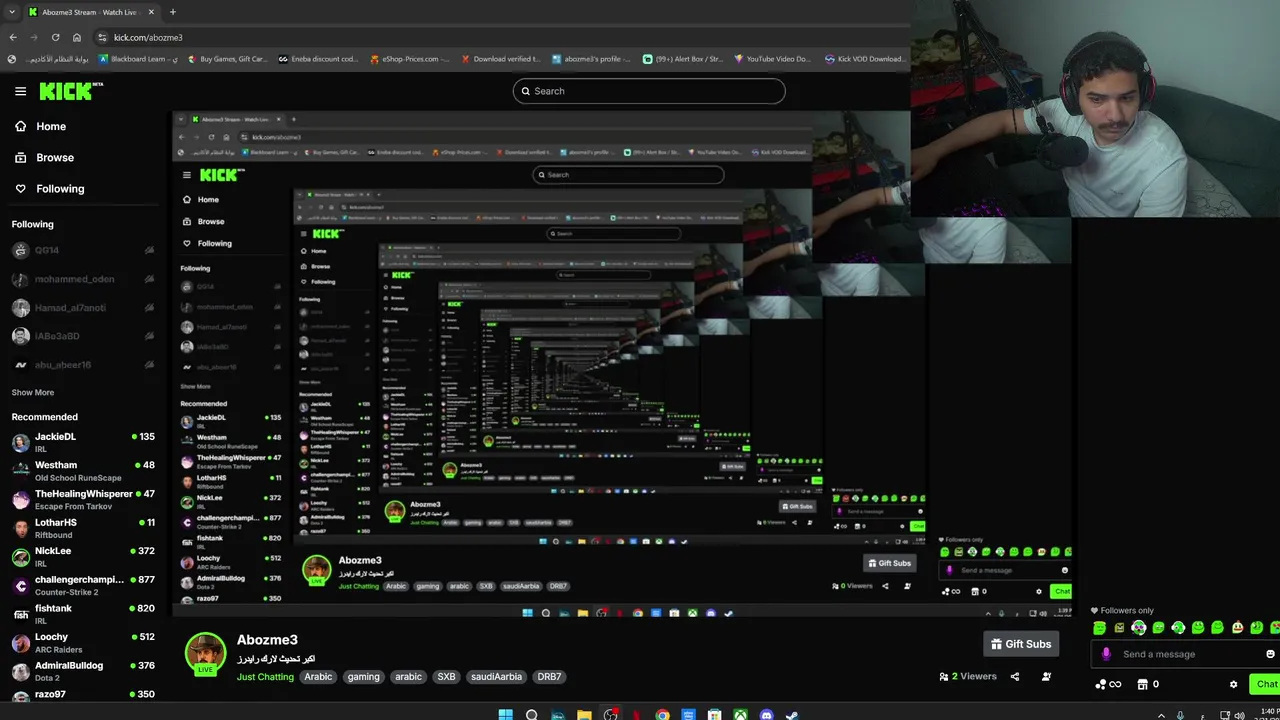Open Discord from taskbar
Viewport: 1280px width, 720px height.
coord(766,715)
